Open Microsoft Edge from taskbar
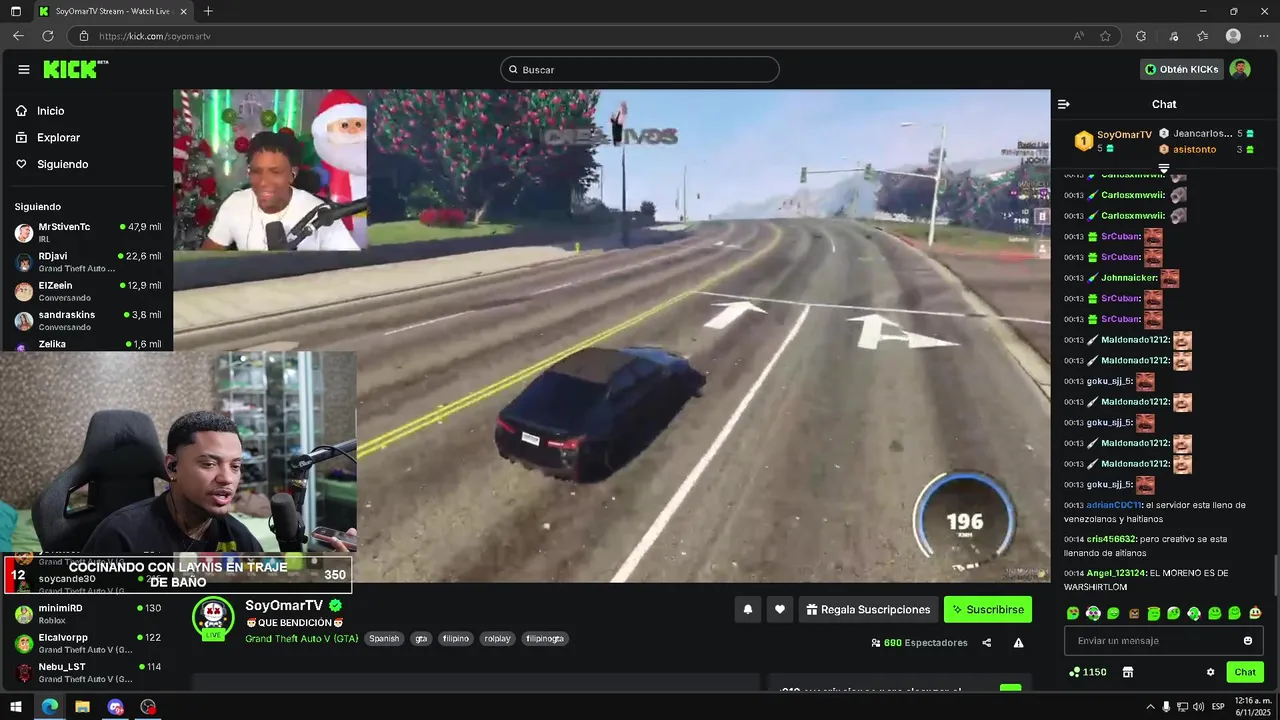 (49, 707)
